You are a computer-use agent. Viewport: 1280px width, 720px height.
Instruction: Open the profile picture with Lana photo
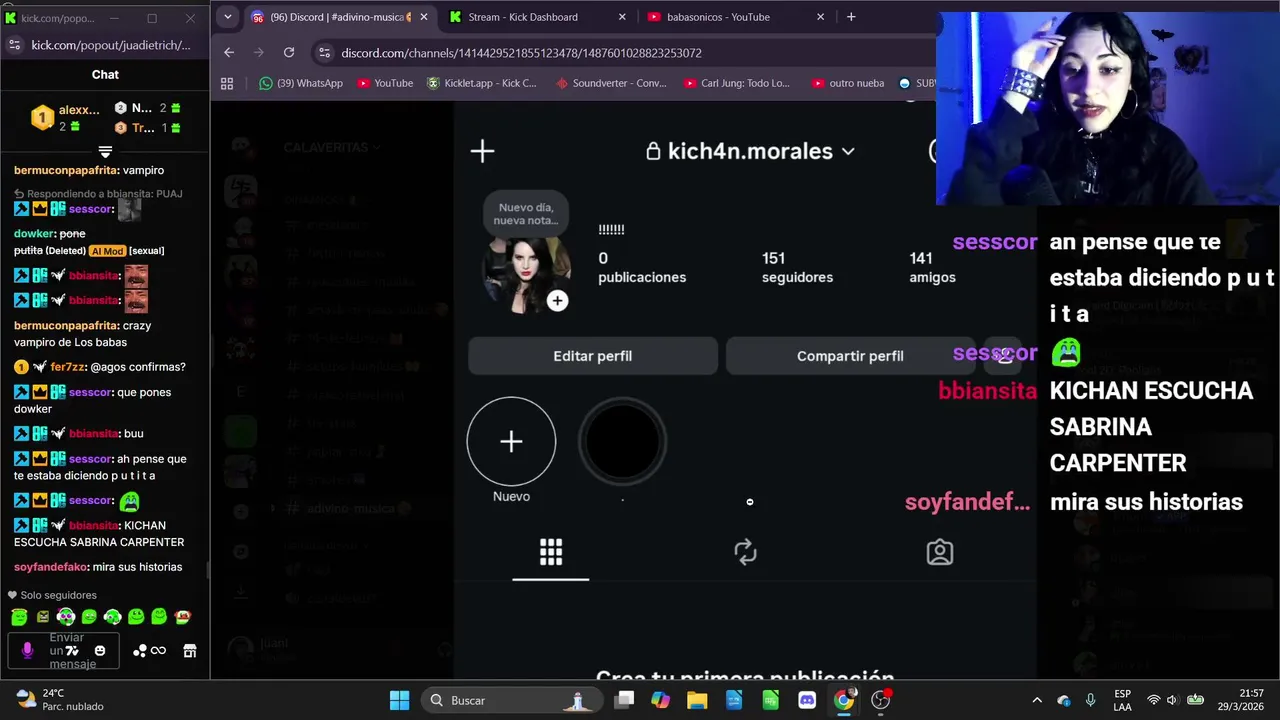click(x=526, y=272)
